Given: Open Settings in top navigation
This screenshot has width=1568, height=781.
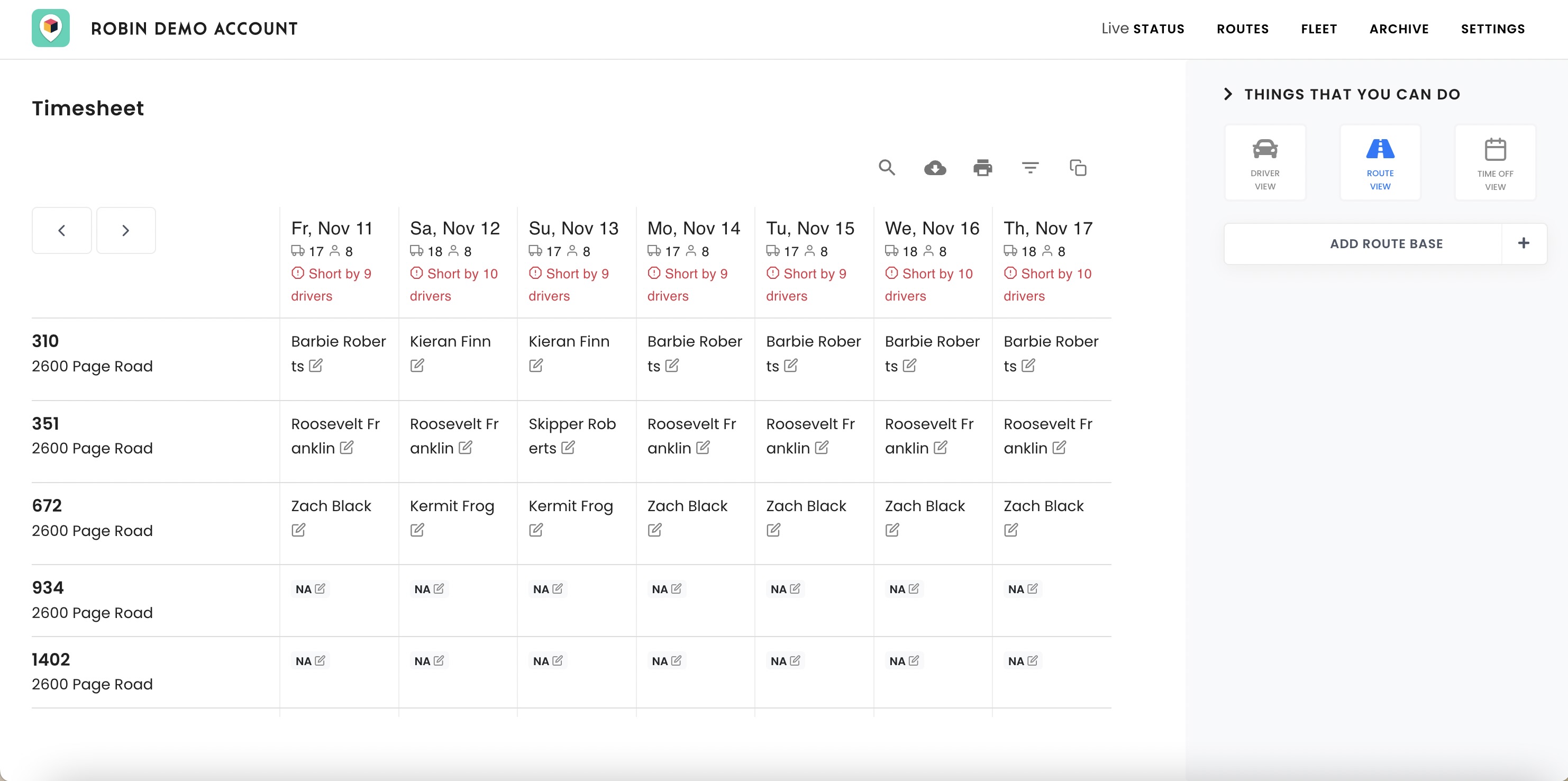Looking at the screenshot, I should 1492,29.
